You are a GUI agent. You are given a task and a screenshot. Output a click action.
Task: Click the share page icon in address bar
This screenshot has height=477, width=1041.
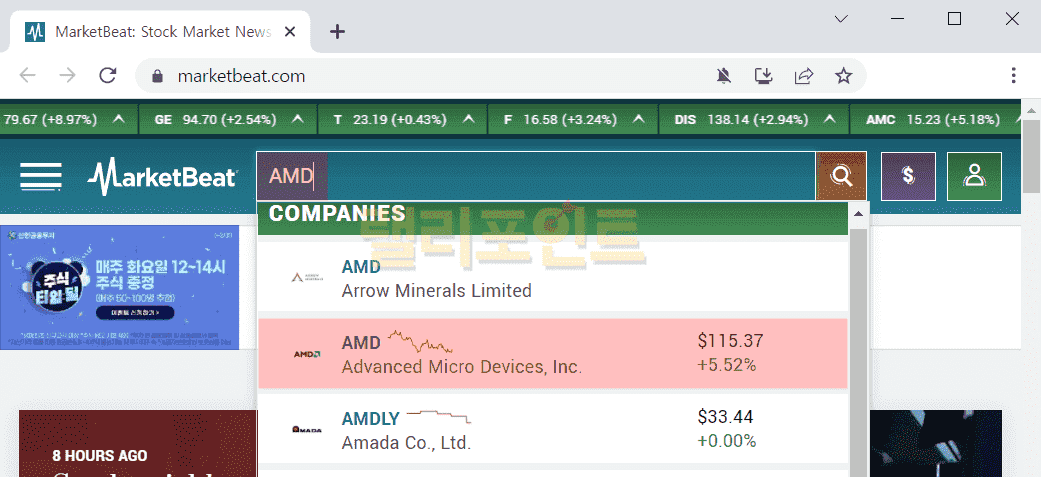coord(804,76)
